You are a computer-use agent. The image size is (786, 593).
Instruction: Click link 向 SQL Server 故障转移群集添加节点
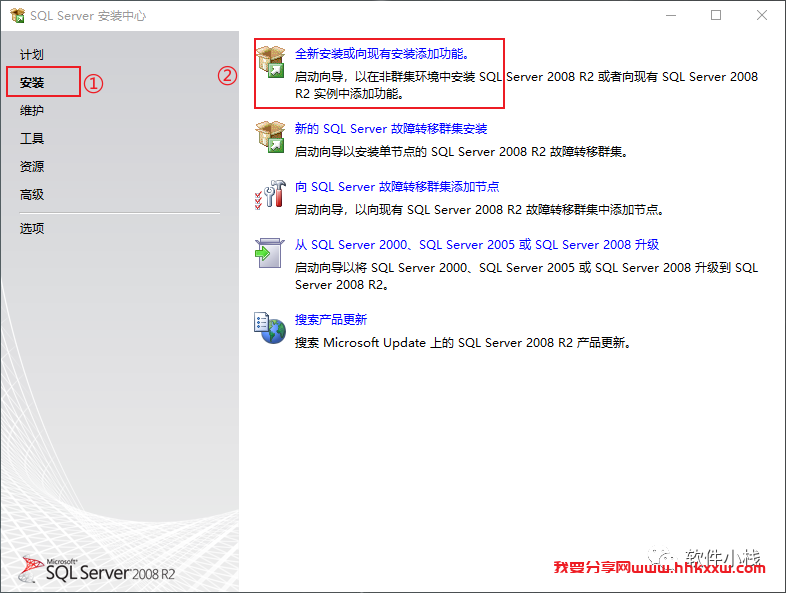pos(397,187)
